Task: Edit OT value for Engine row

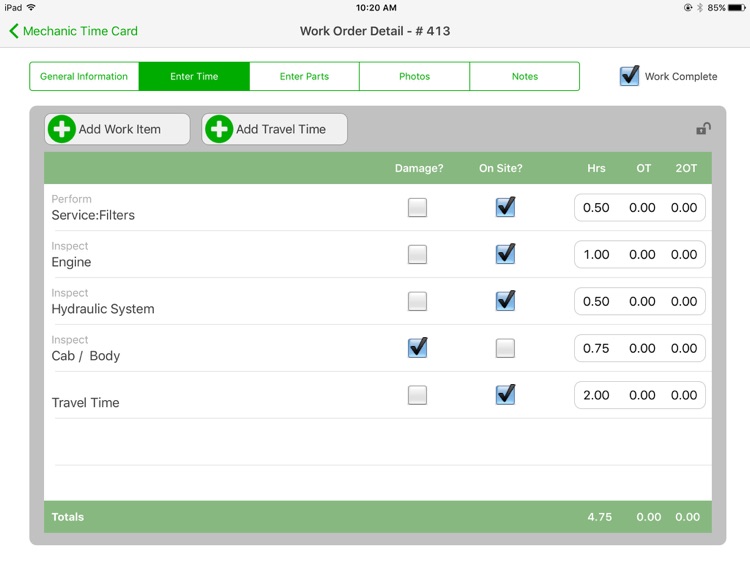Action: (642, 254)
